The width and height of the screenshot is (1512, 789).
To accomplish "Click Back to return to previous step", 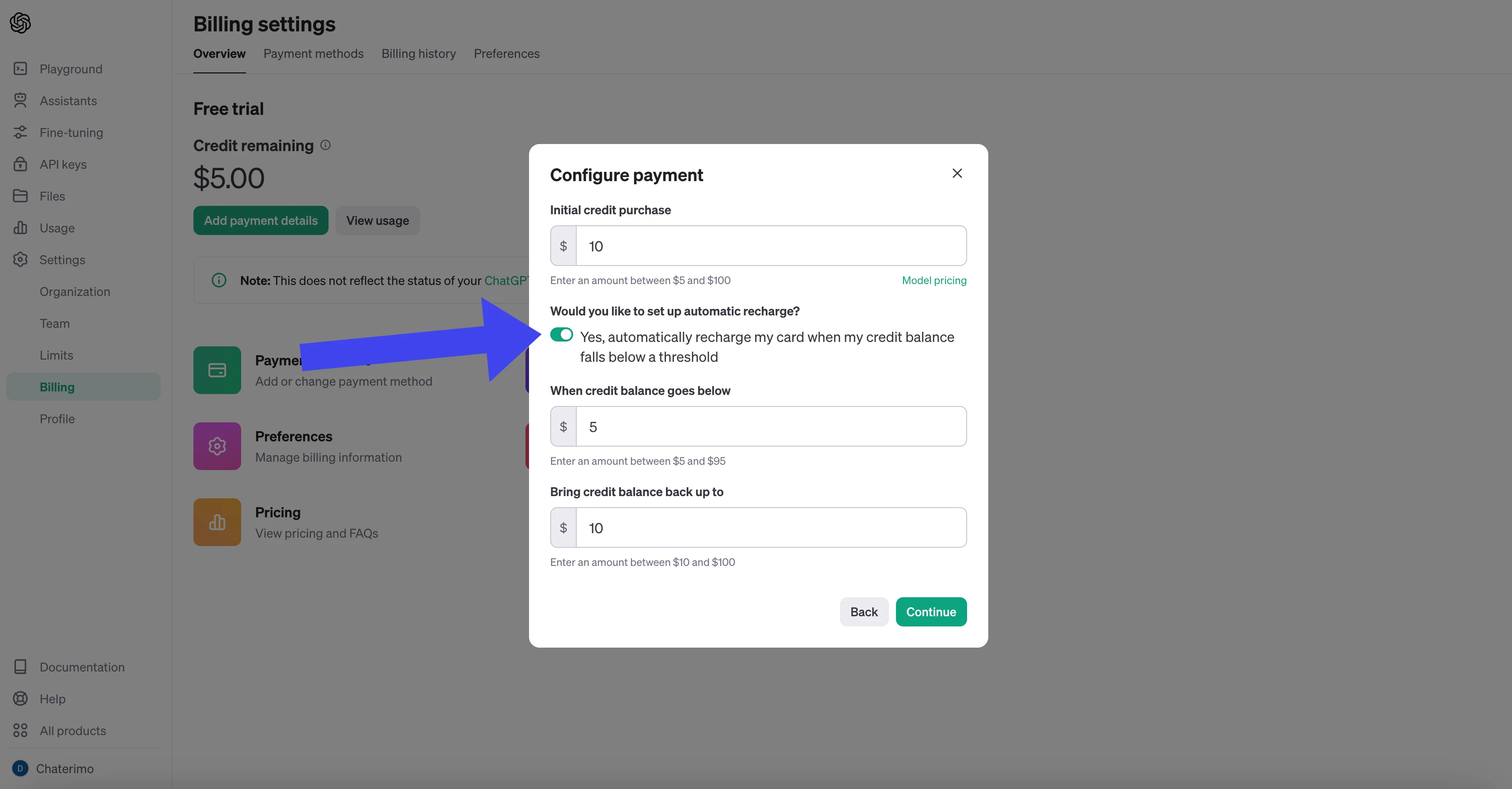I will click(863, 611).
